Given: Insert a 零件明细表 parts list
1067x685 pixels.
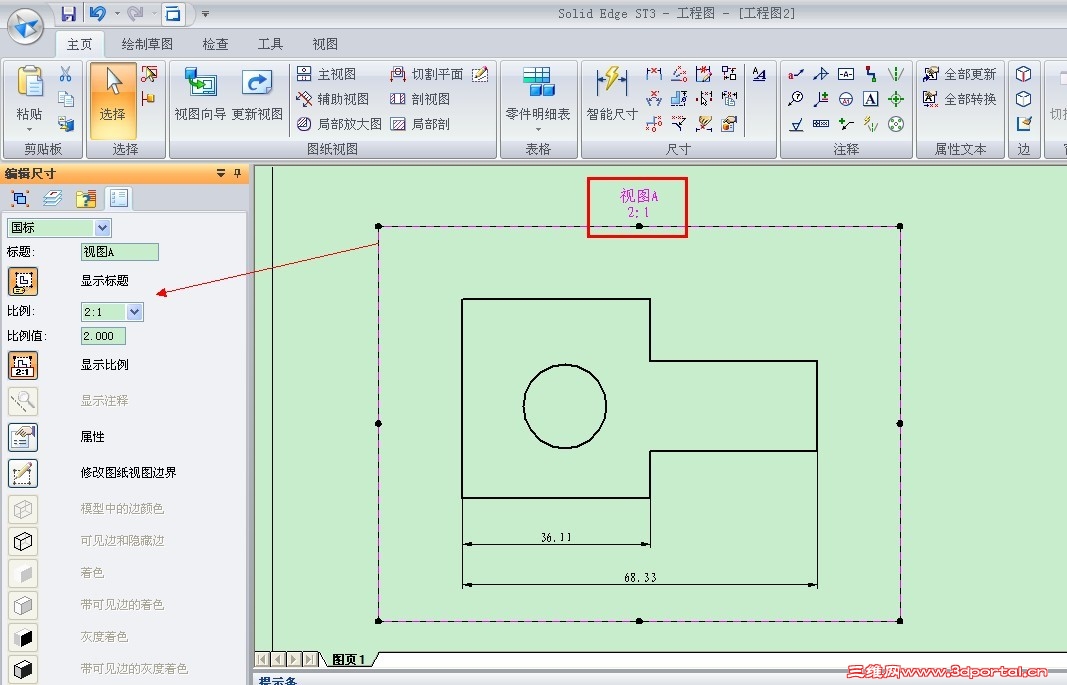Looking at the screenshot, I should 538,94.
